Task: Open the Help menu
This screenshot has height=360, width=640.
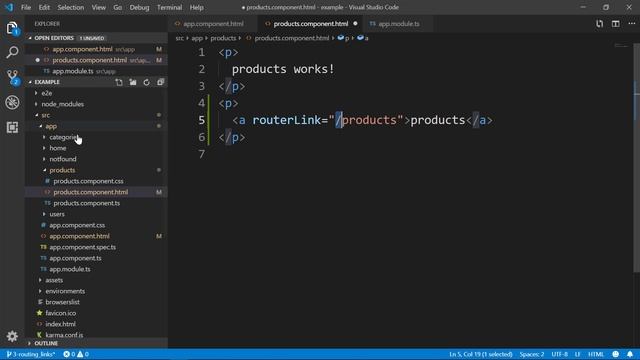Action: tap(196, 7)
